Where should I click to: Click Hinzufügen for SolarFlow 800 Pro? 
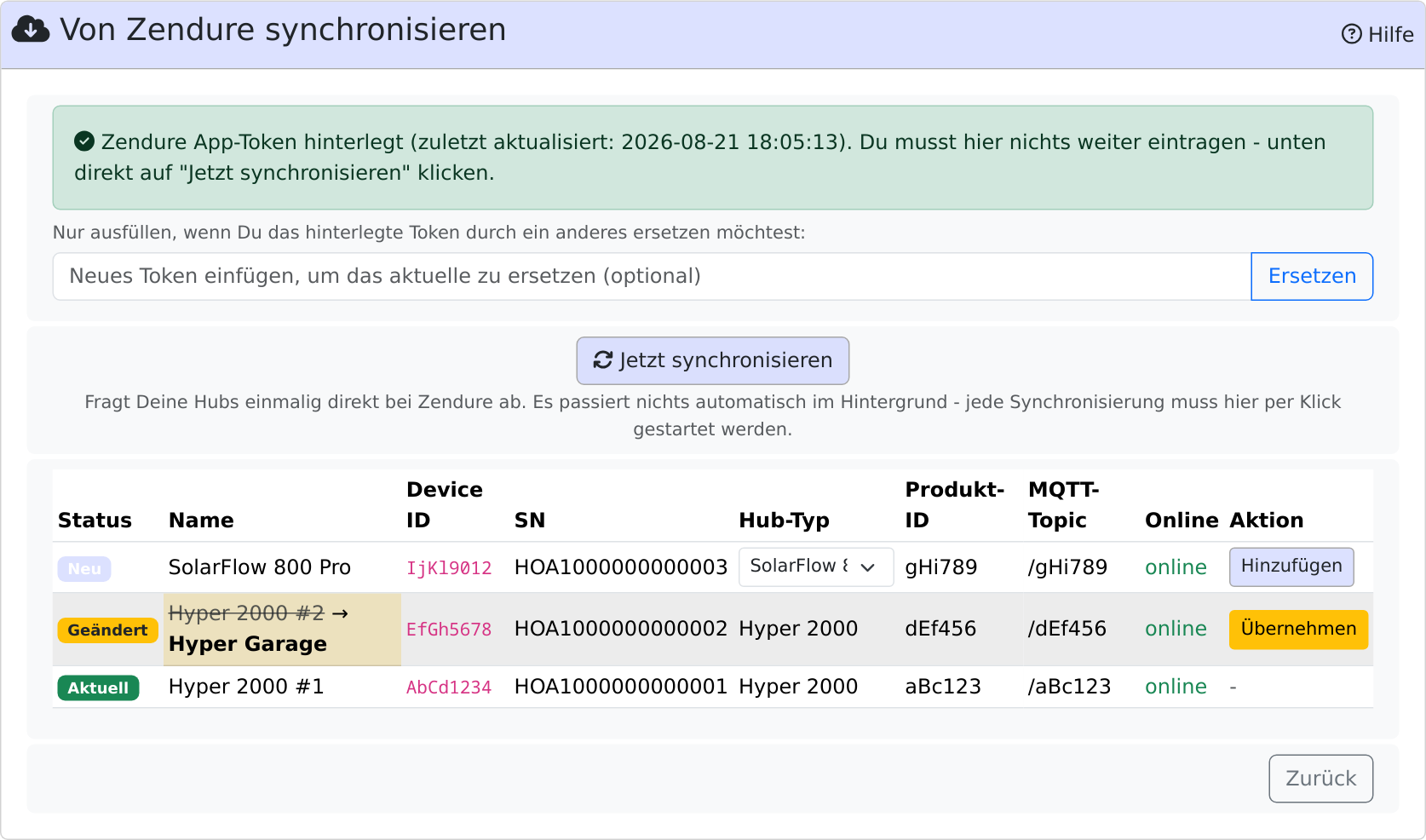click(x=1291, y=567)
